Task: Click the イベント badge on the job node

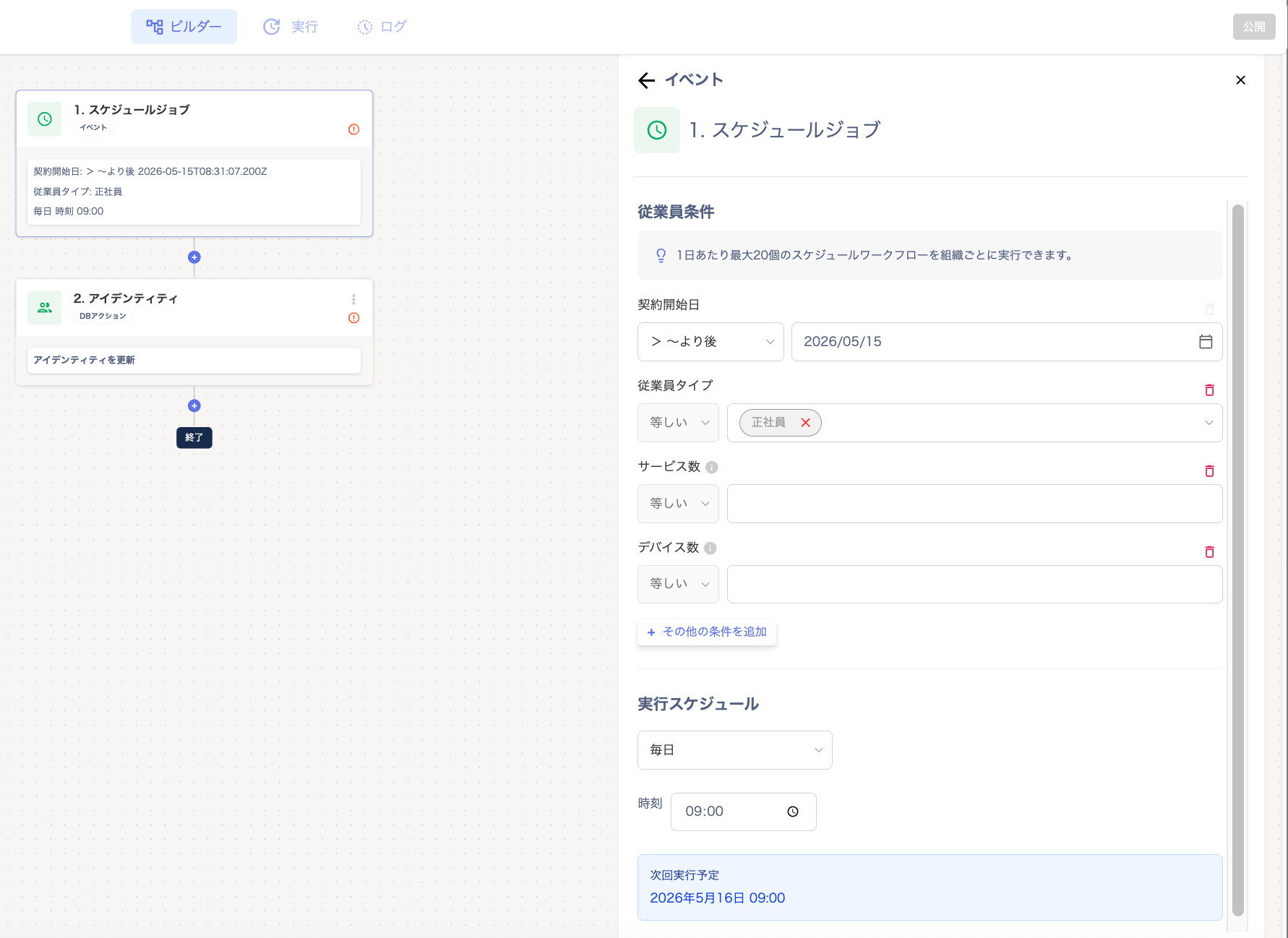Action: pos(93,127)
